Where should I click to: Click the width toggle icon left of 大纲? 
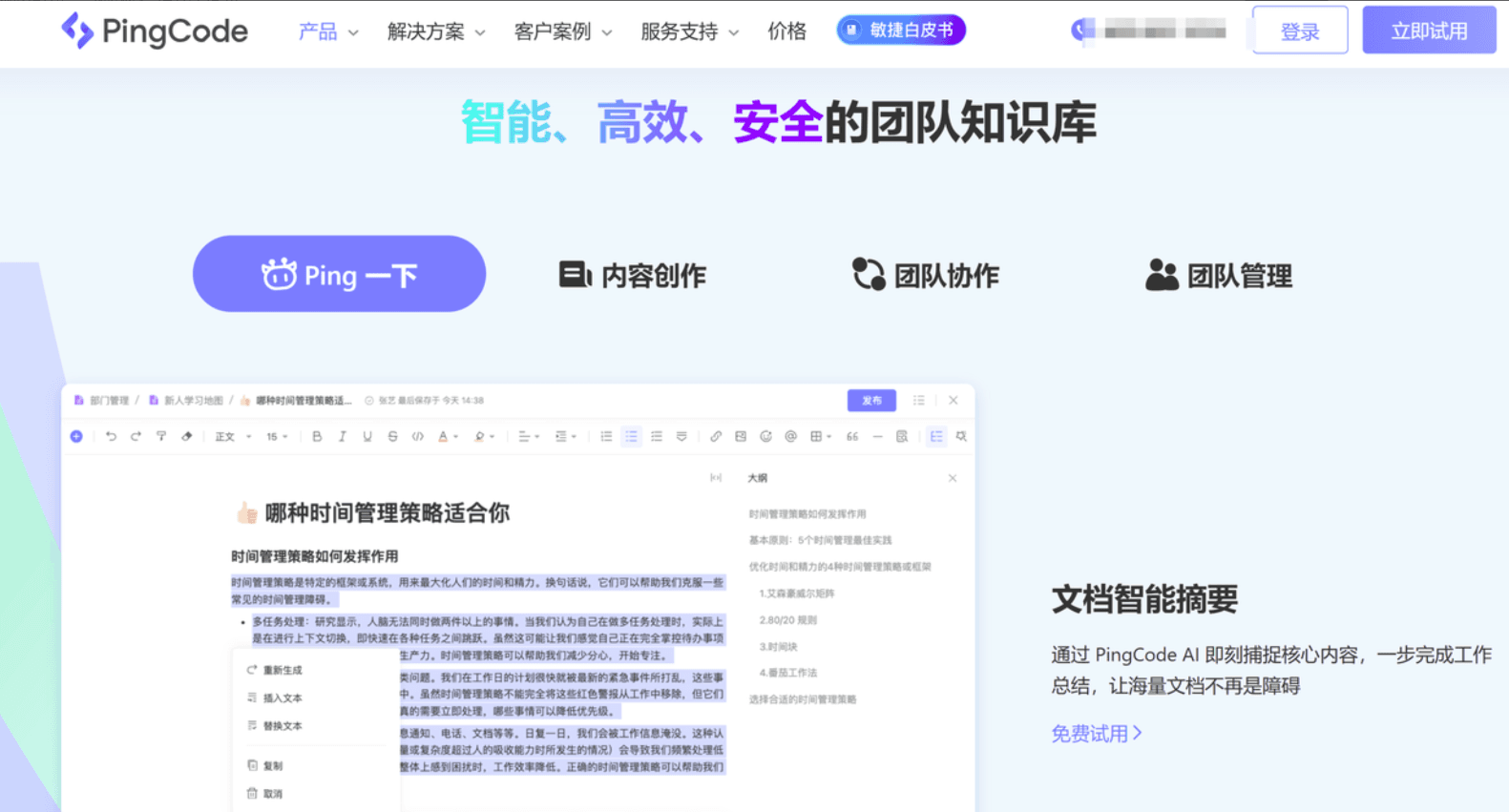716,478
